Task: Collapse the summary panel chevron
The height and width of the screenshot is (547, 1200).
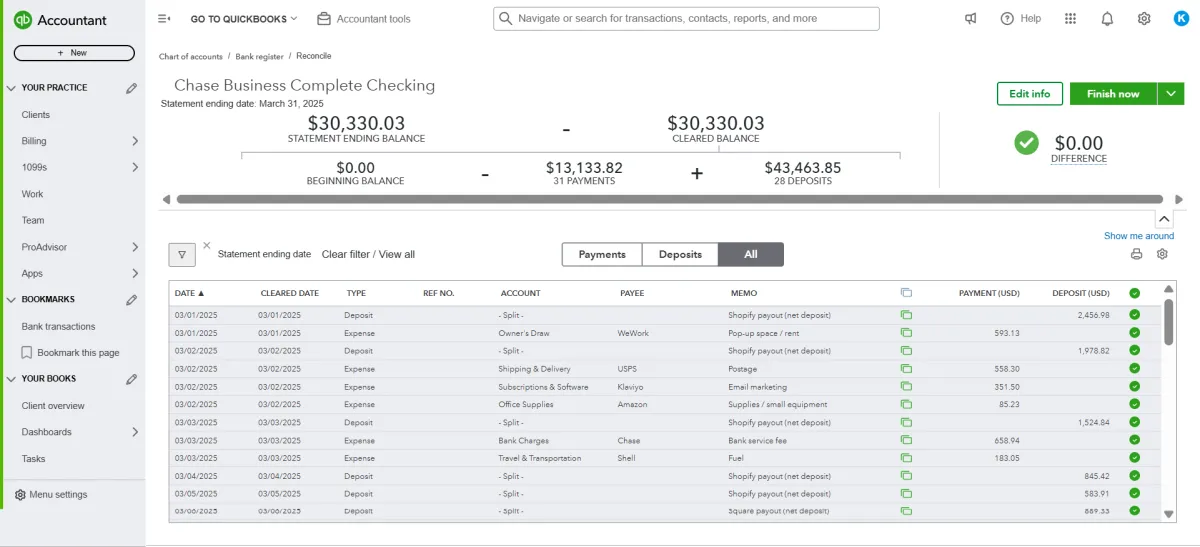Action: tap(1164, 218)
